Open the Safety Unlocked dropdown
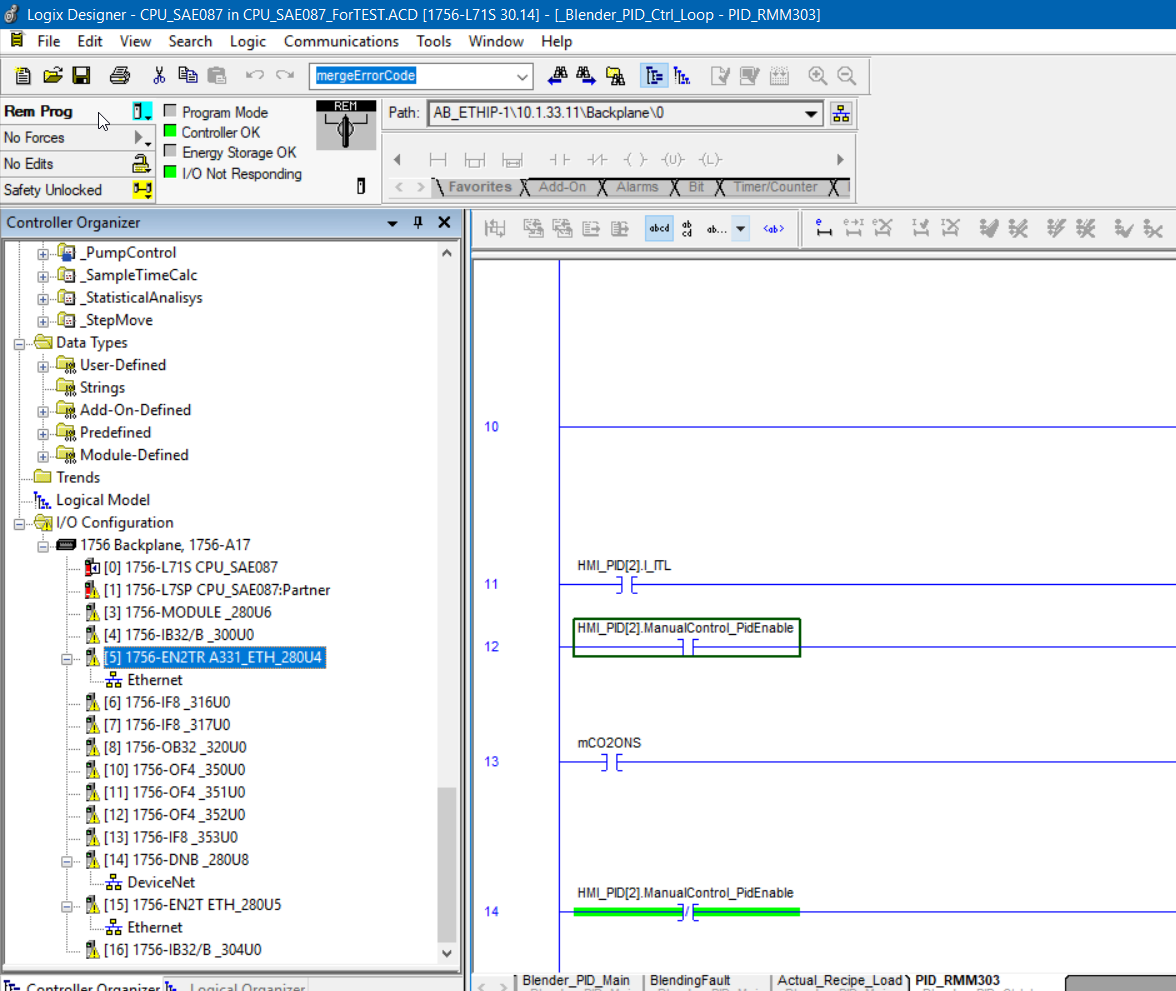This screenshot has height=991, width=1176. (142, 190)
